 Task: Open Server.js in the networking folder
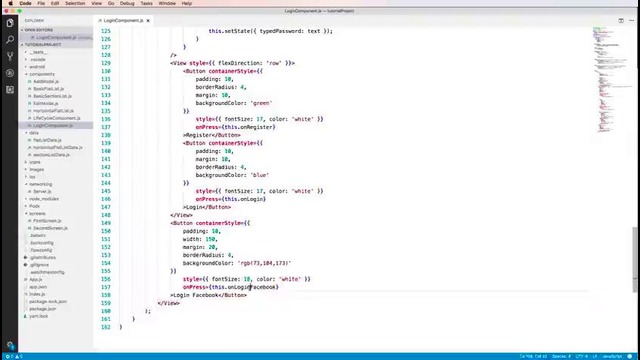42,192
